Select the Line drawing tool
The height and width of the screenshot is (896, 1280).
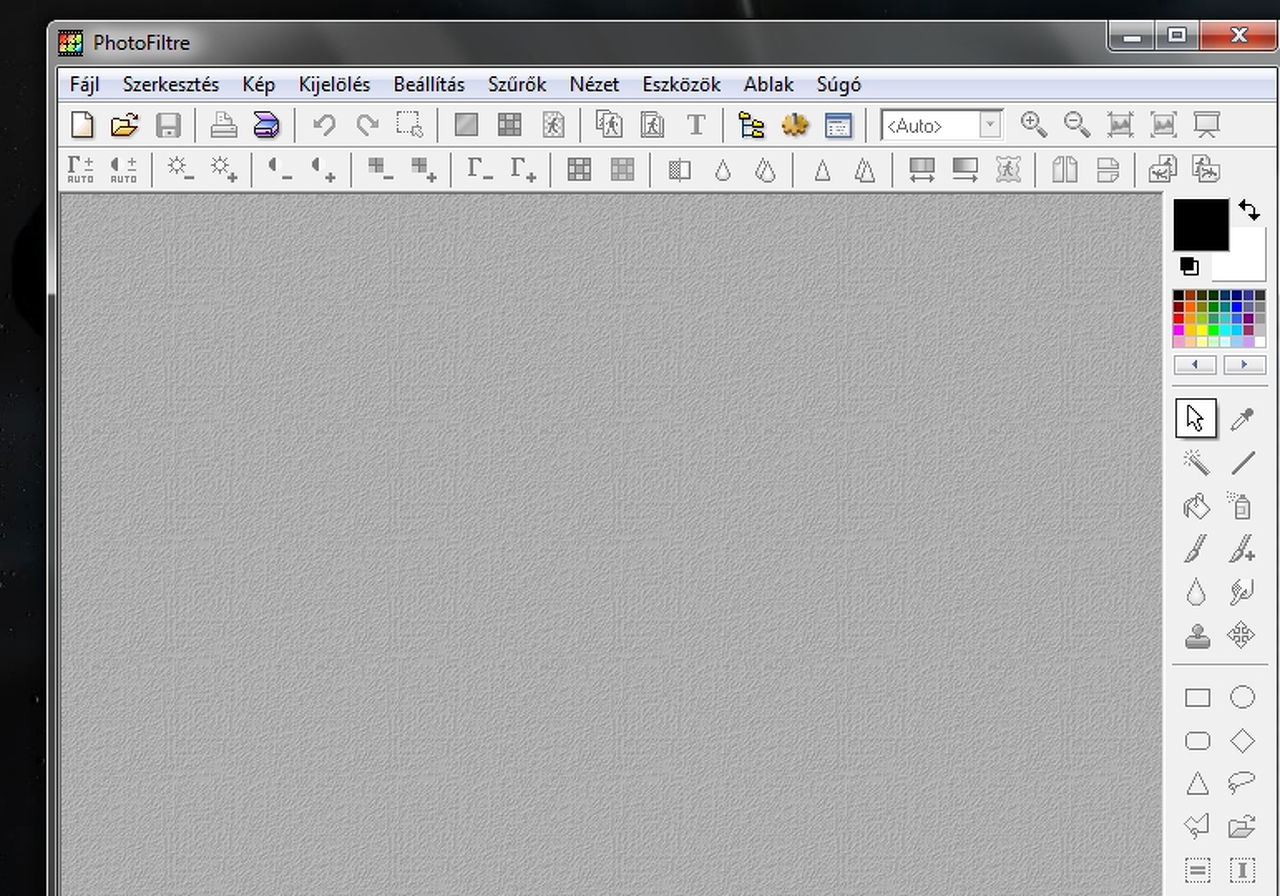pos(1242,462)
